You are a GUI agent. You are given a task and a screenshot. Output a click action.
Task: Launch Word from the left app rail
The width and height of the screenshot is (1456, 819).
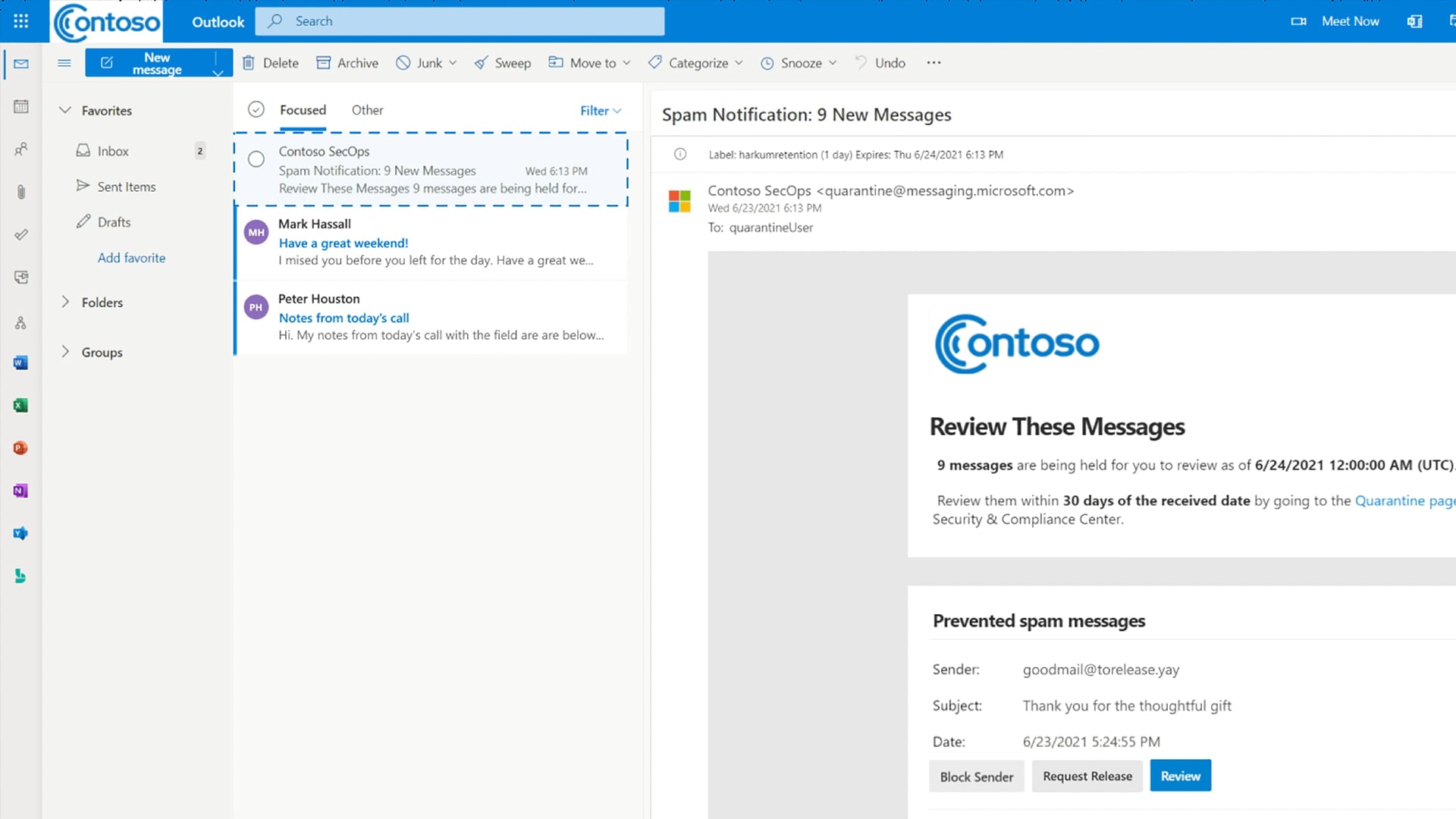(20, 362)
